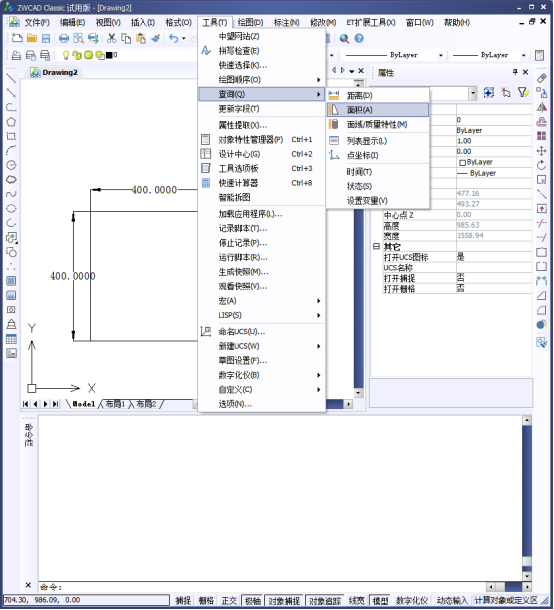
Task: Click the 命令 command line input field
Action: (x=263, y=587)
